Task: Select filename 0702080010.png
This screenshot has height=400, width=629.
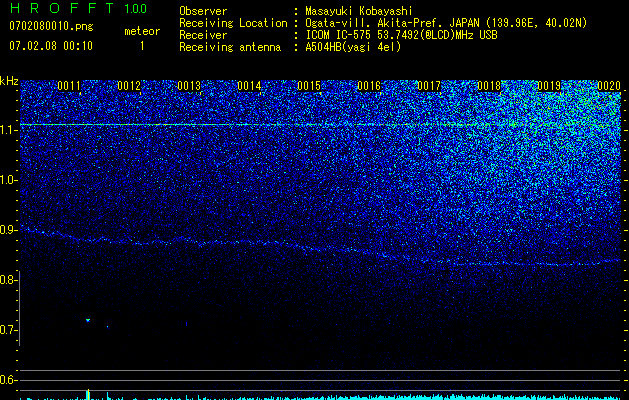Action: [x=51, y=26]
